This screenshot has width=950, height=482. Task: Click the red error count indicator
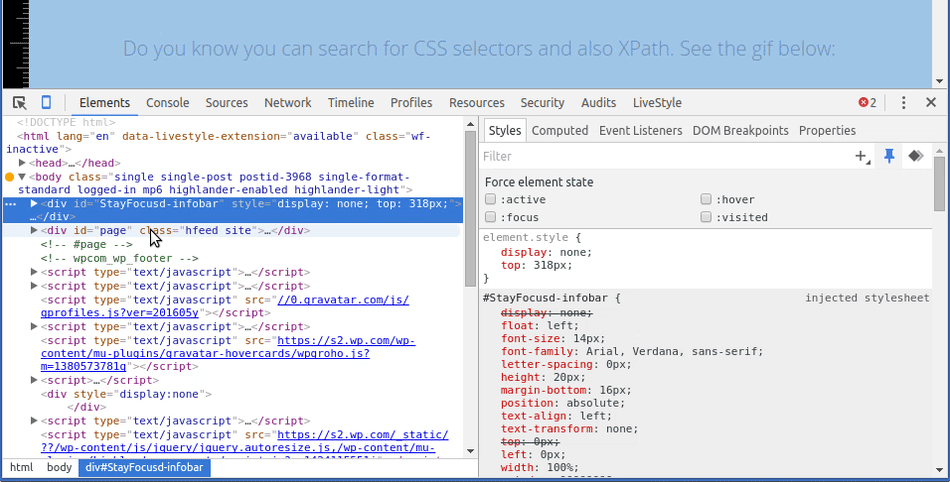click(x=867, y=103)
